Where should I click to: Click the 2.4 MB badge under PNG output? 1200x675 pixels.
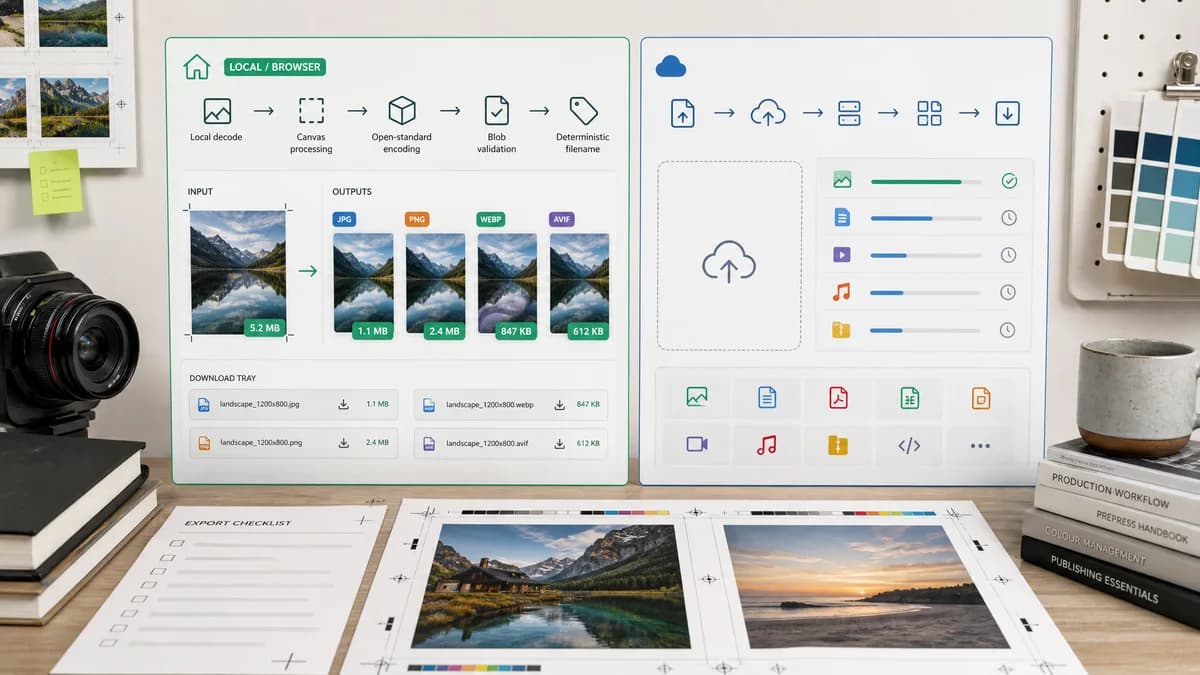tap(445, 331)
